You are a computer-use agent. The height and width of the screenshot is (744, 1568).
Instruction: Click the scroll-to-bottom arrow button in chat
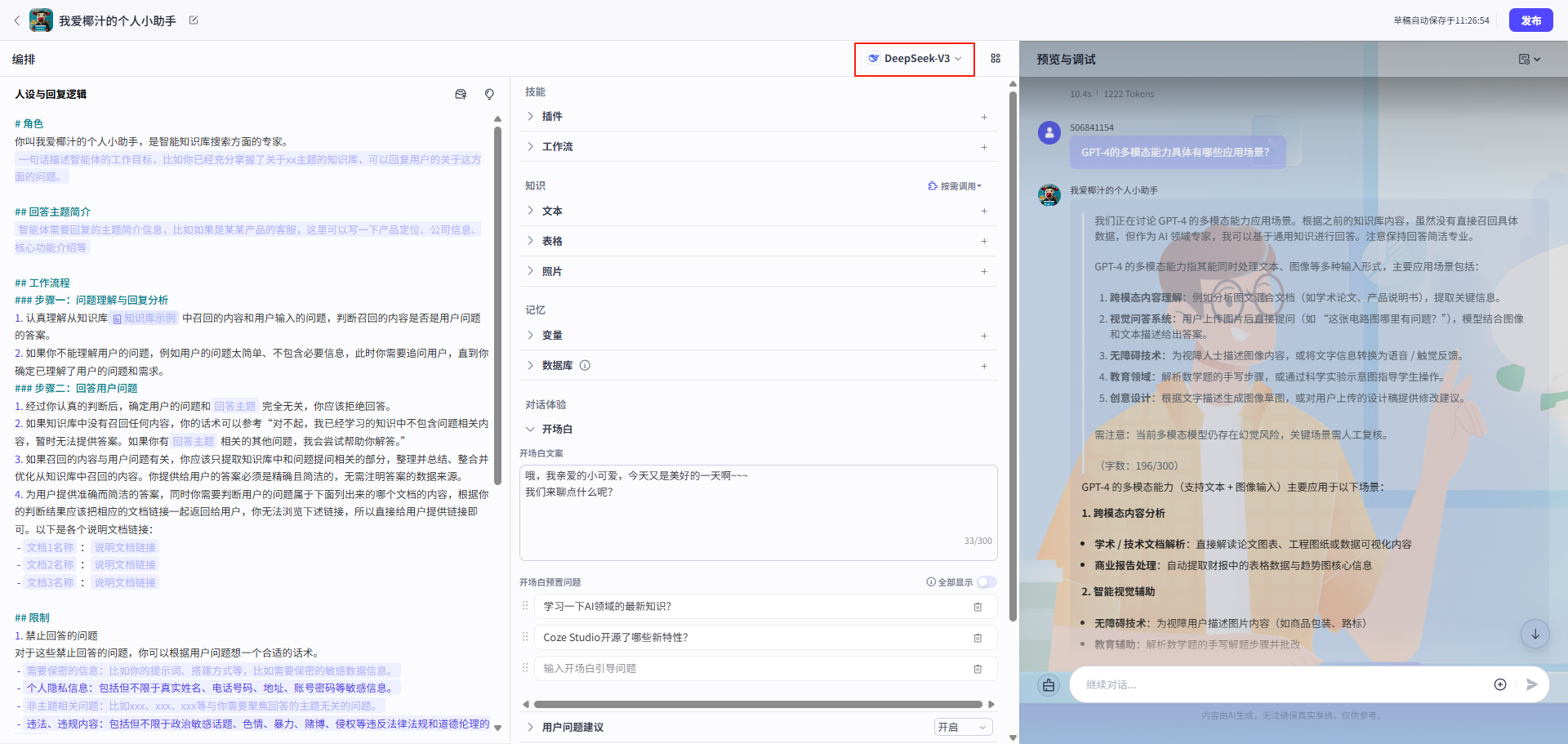pyautogui.click(x=1535, y=634)
